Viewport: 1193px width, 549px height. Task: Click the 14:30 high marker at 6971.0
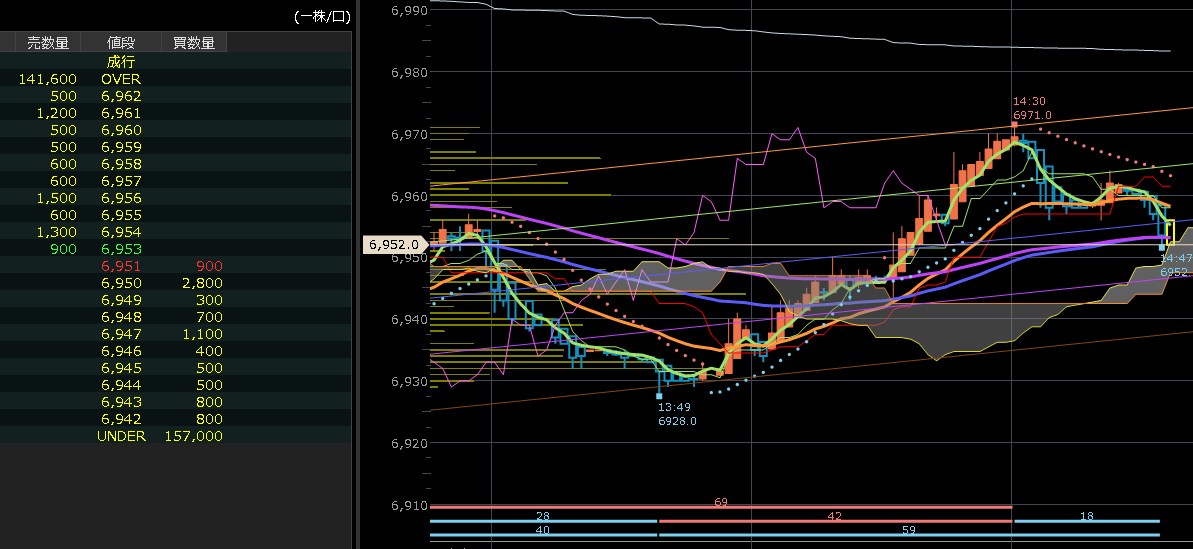(x=1030, y=109)
